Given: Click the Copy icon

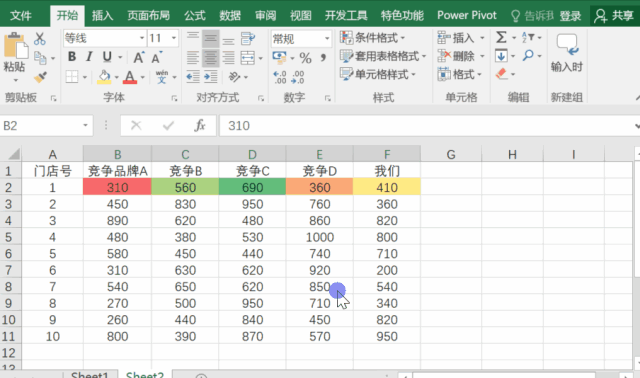Looking at the screenshot, I should tap(40, 58).
